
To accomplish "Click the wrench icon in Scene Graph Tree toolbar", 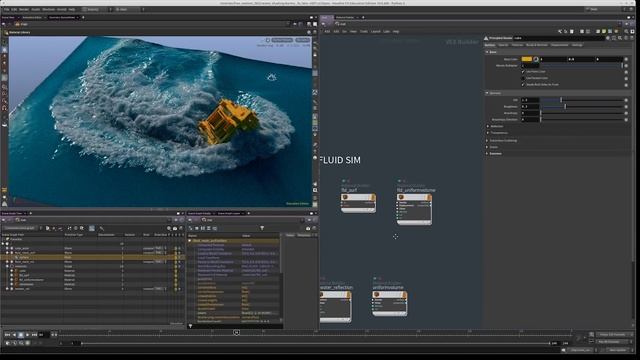I will click(101, 228).
